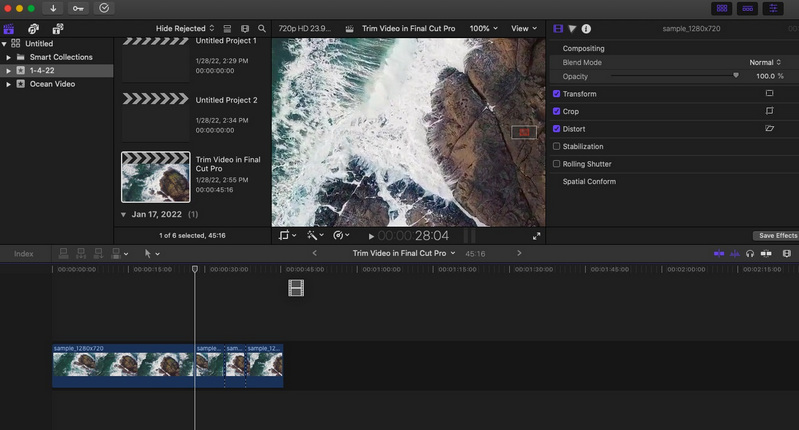The width and height of the screenshot is (799, 430).
Task: Click the timeline ruler at 00:01:00:00
Action: [381, 269]
